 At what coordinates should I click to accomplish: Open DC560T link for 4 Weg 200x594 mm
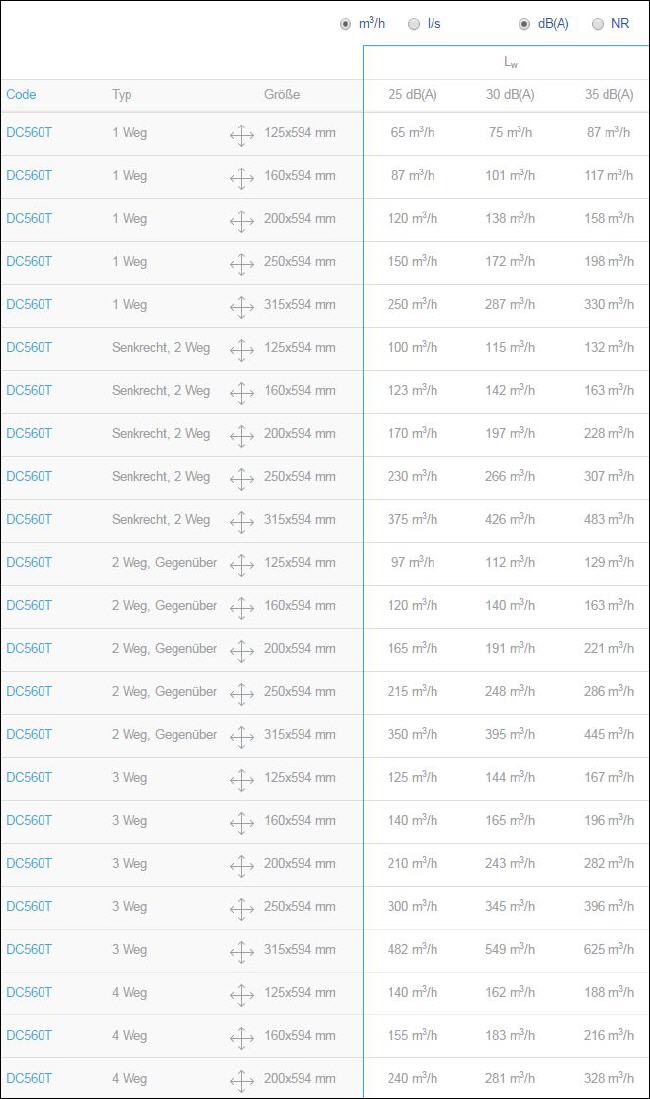[x=29, y=1078]
